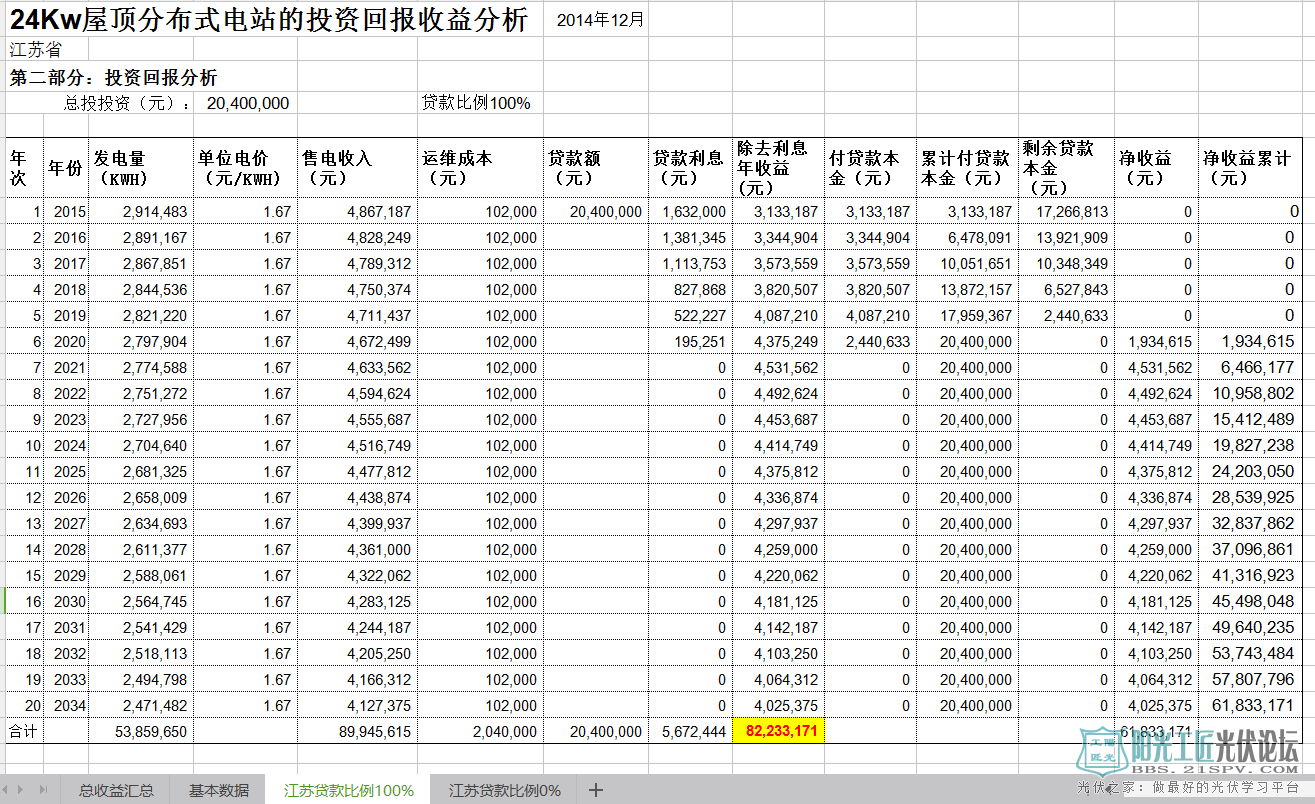1315x804 pixels.
Task: Click the 贷款比例100% cell
Action: [x=476, y=103]
